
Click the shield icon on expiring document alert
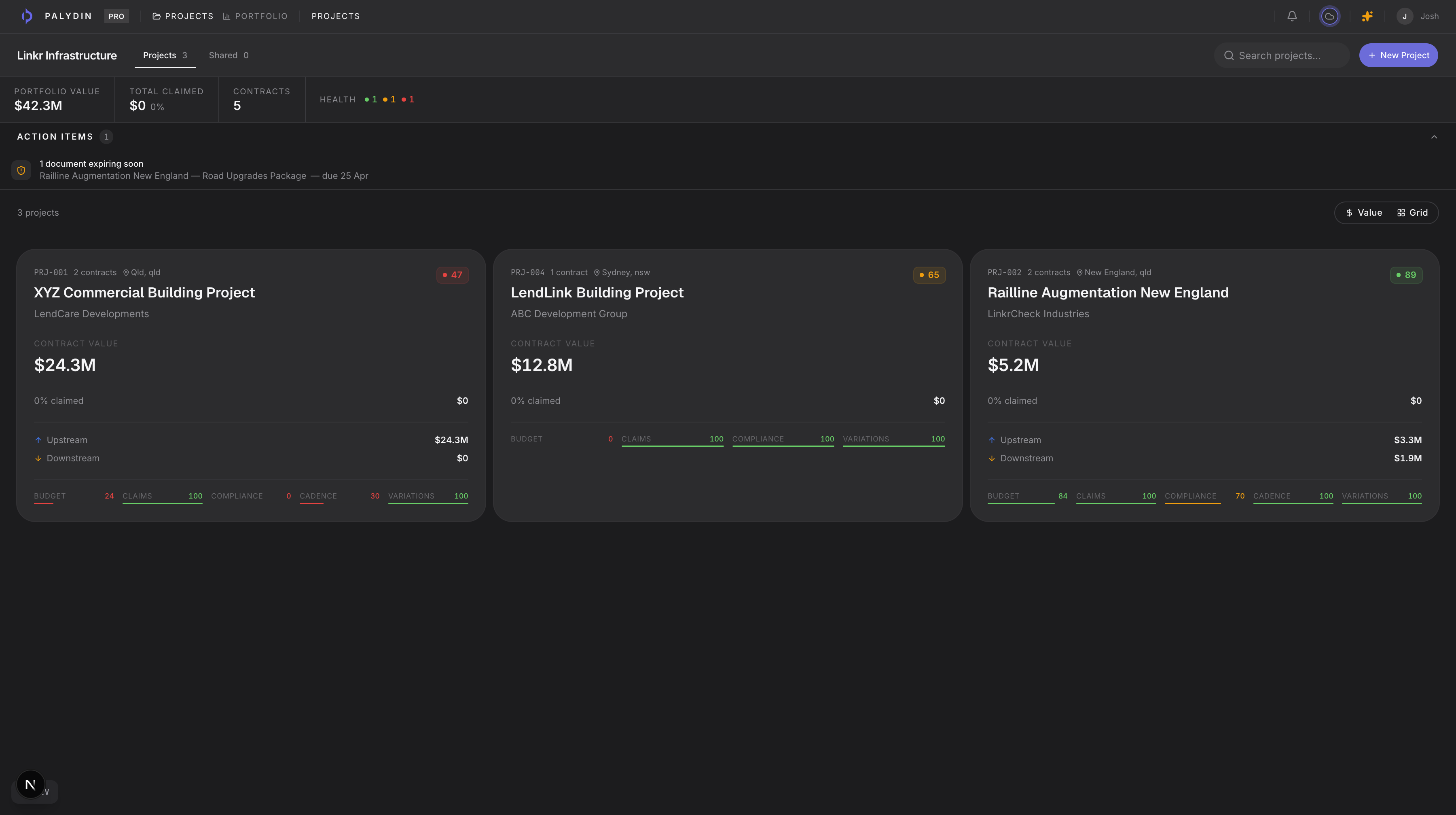coord(21,170)
